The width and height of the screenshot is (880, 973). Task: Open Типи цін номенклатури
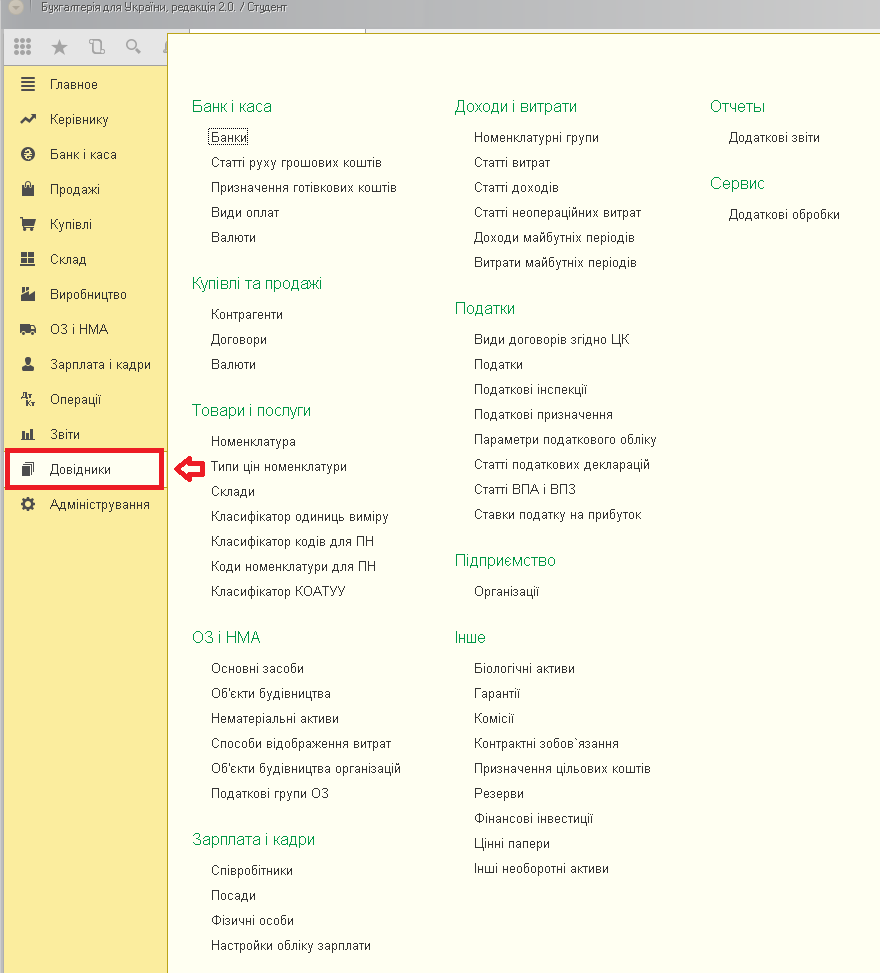(279, 467)
